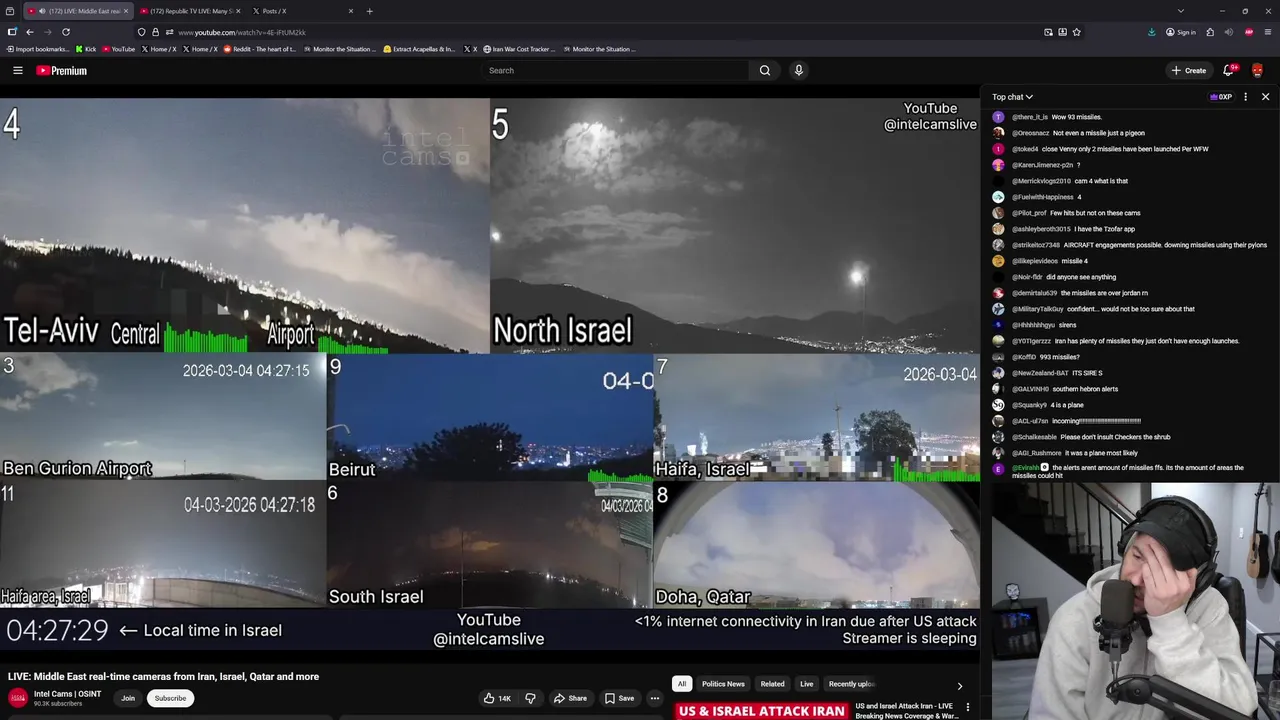
Task: Open Import bookmarks item
Action: coord(37,49)
